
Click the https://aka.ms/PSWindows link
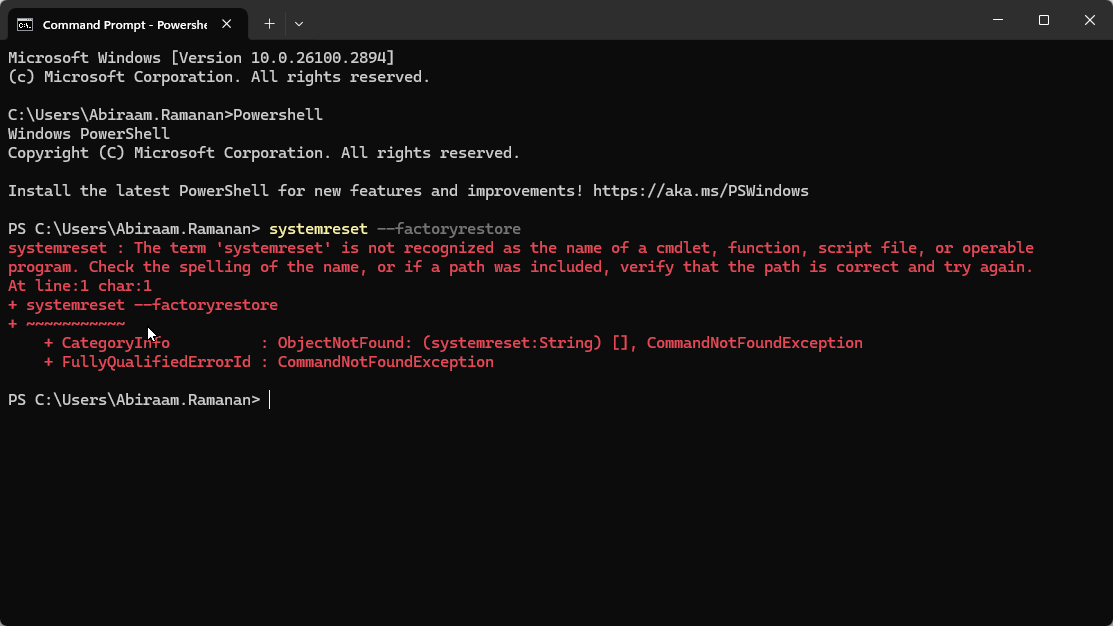click(x=701, y=191)
